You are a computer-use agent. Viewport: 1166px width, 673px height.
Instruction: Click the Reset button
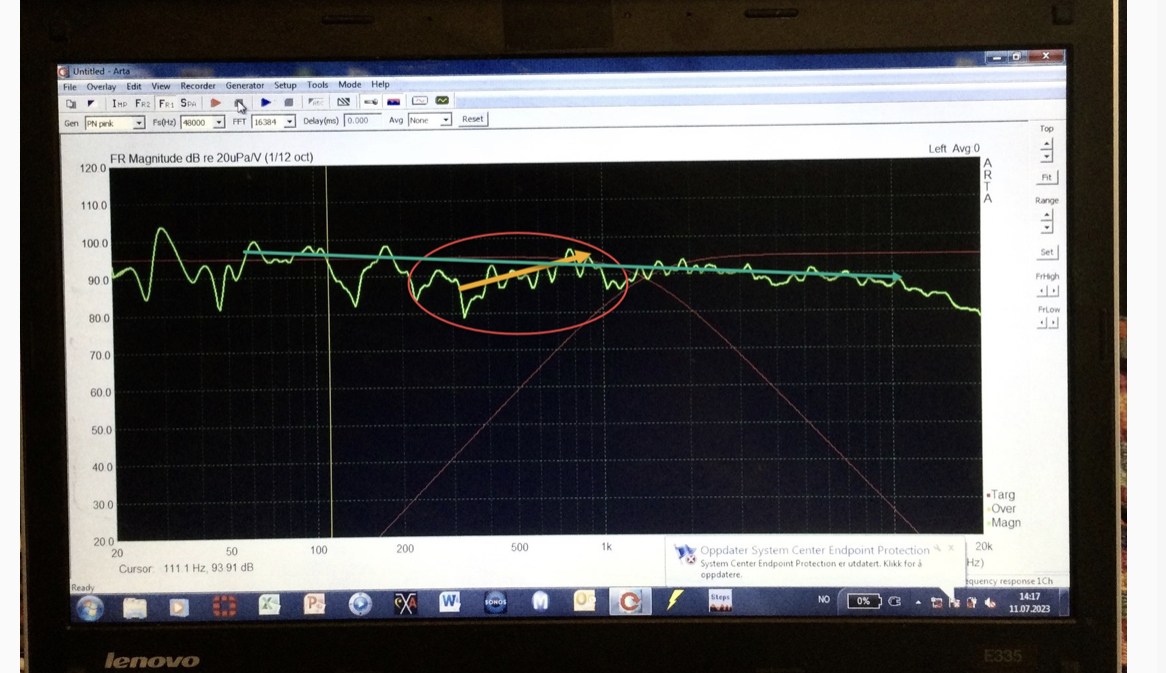click(472, 119)
